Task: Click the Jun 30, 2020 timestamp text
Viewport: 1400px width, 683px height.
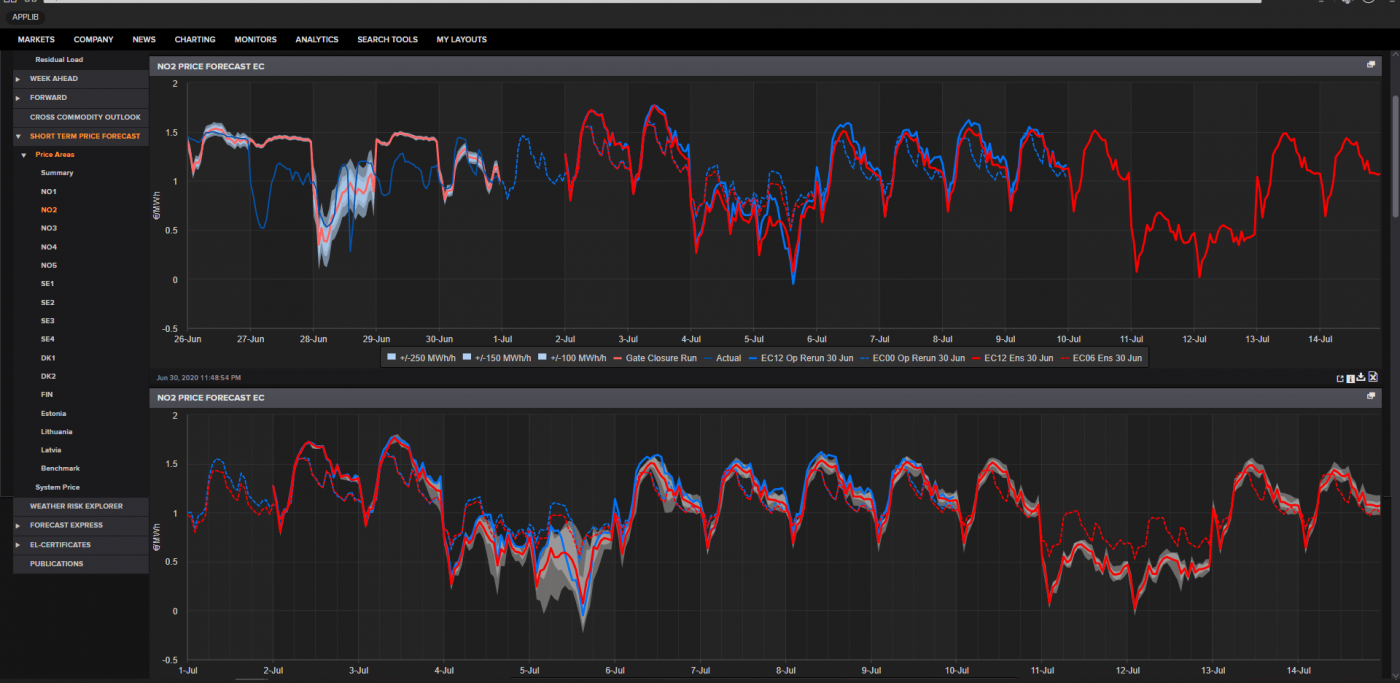Action: [x=197, y=377]
